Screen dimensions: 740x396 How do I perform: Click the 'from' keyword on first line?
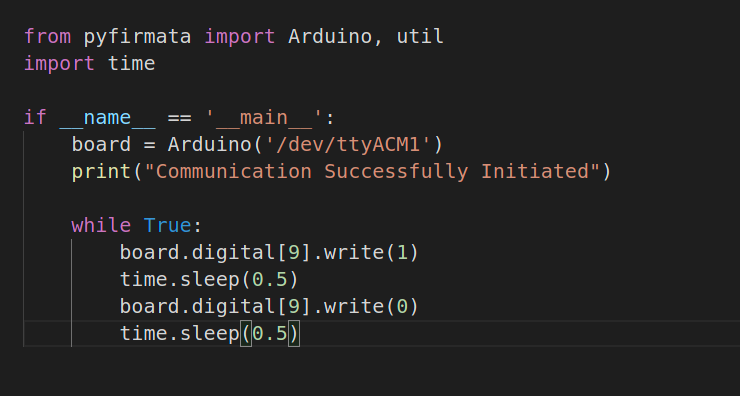pyautogui.click(x=48, y=36)
